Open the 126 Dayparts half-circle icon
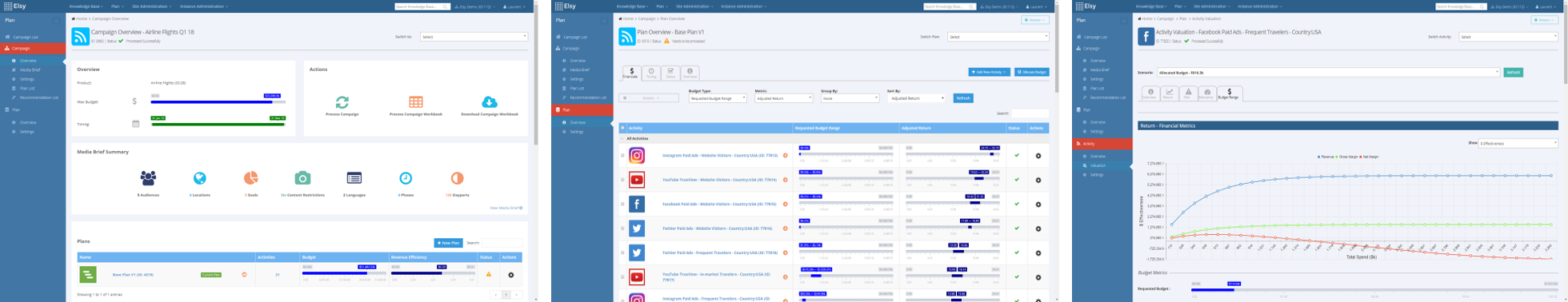 [457, 178]
